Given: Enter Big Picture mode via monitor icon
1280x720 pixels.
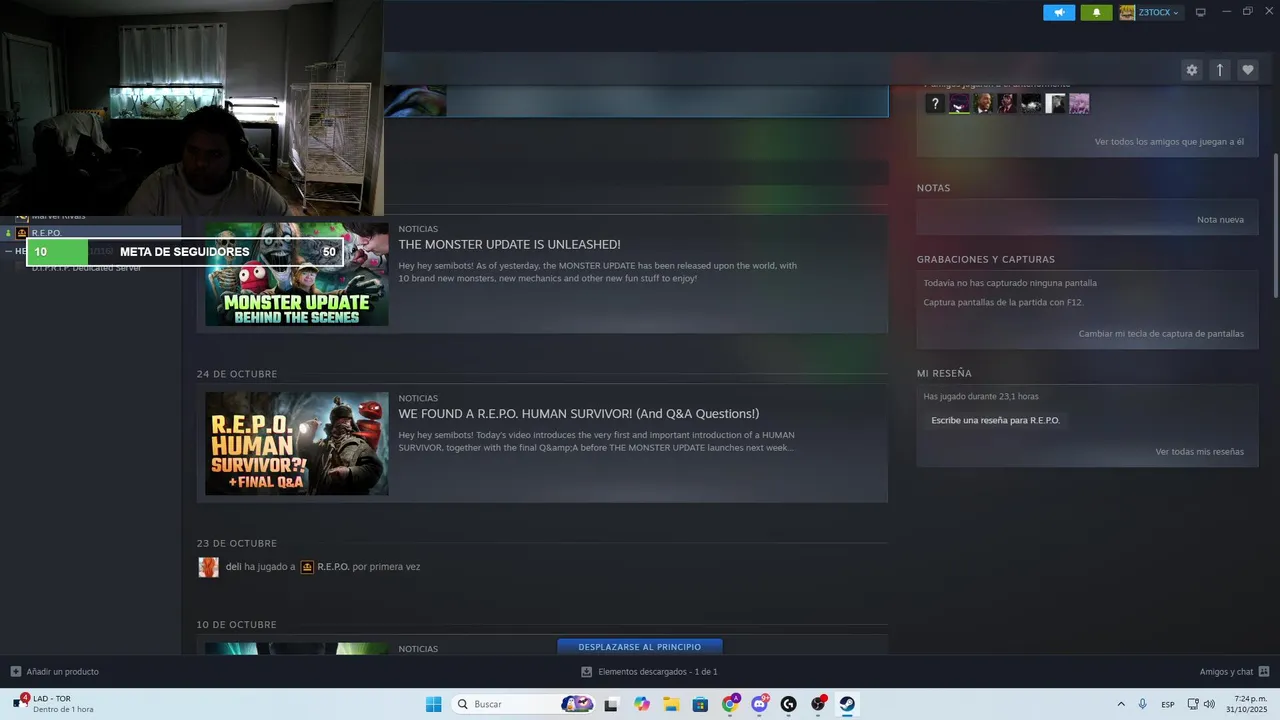Looking at the screenshot, I should click(x=1201, y=12).
